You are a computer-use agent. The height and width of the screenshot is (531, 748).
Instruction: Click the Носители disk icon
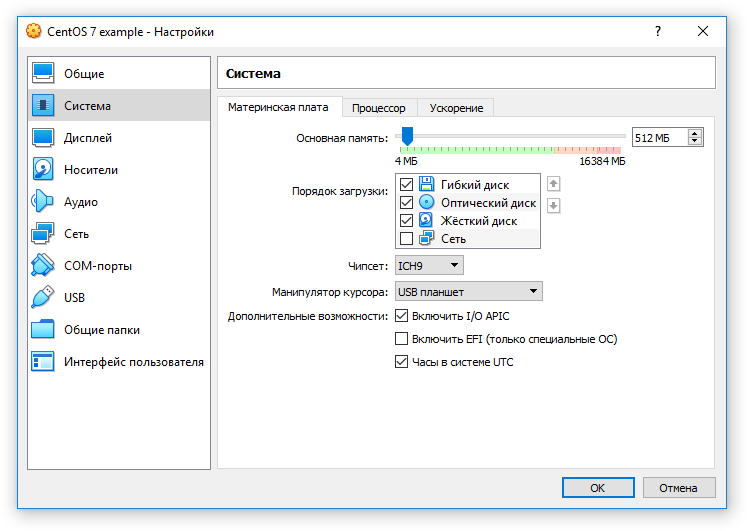(x=43, y=169)
